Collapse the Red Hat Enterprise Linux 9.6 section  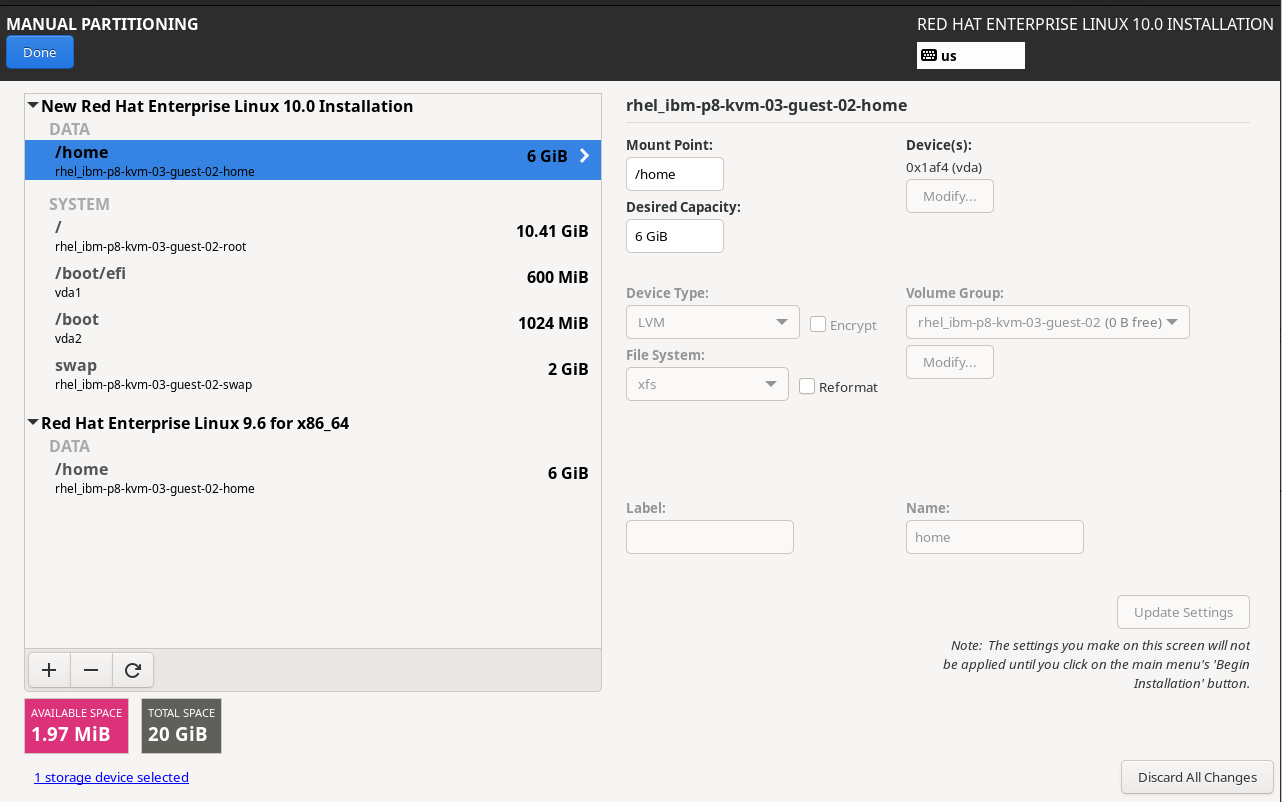point(33,423)
